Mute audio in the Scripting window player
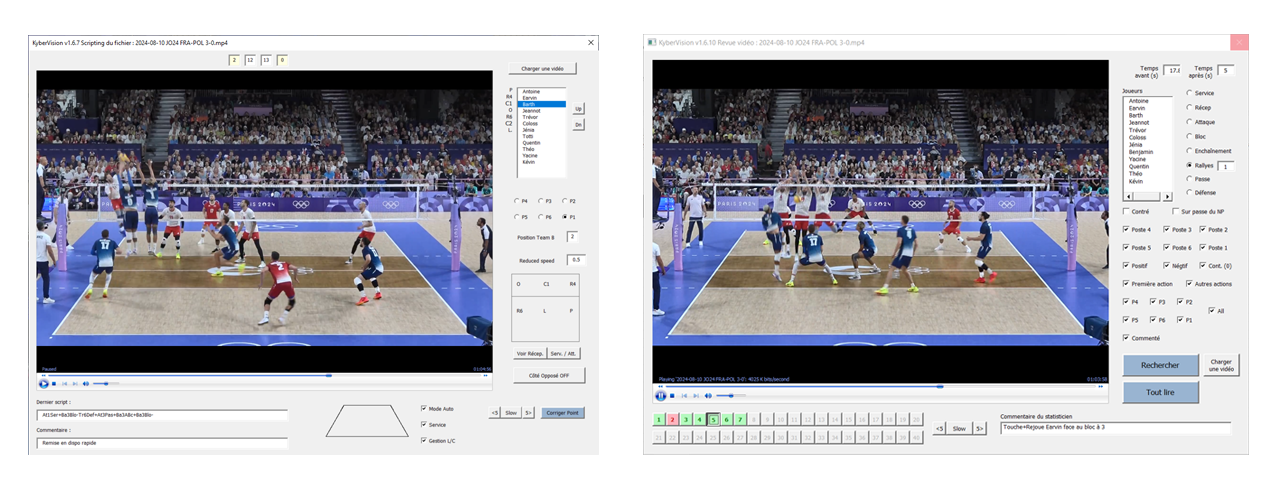This screenshot has height=494, width=1280. pyautogui.click(x=86, y=383)
